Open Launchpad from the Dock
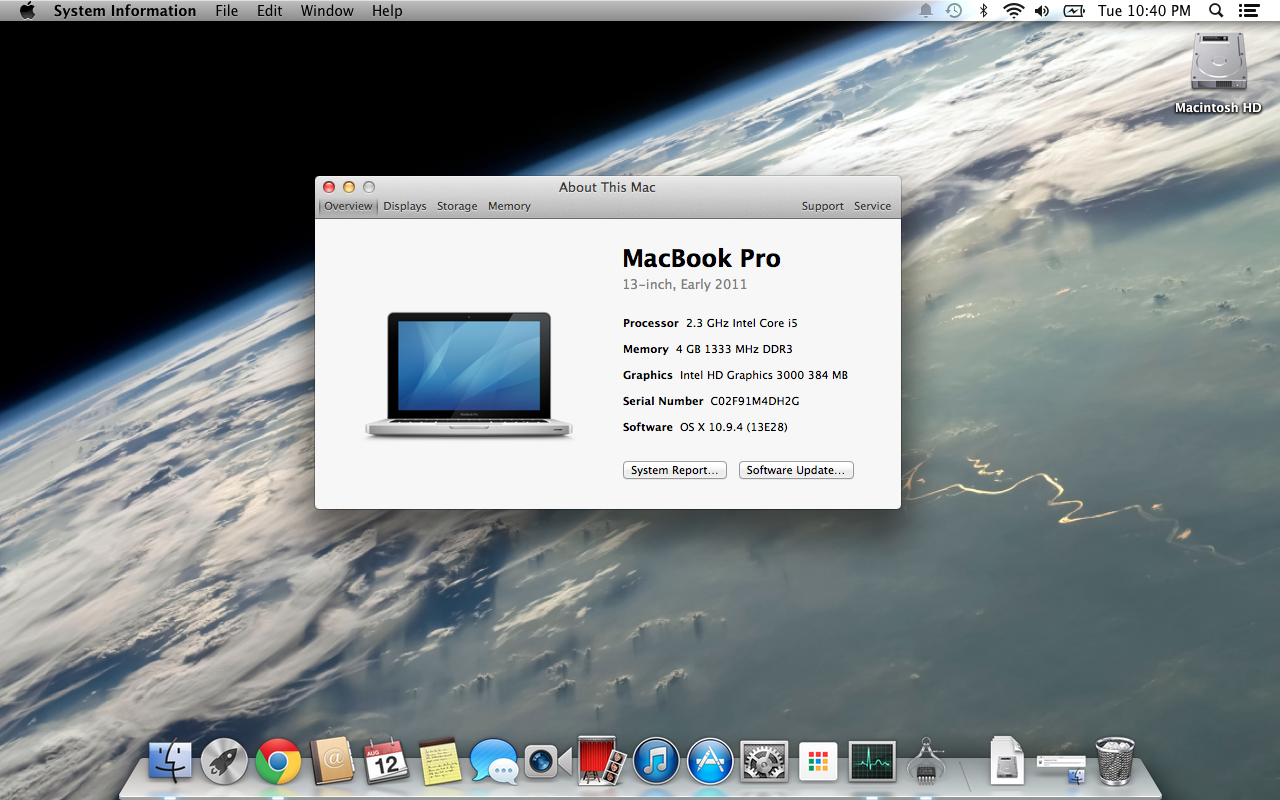 pos(224,763)
